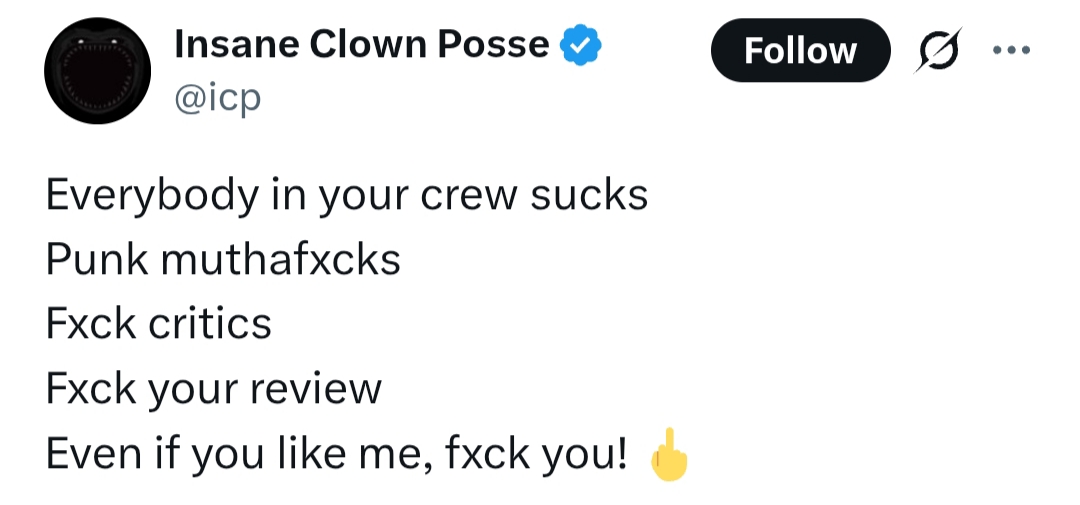Click the word "Punk" in the tweet
This screenshot has height=505, width=1080.
[95, 259]
